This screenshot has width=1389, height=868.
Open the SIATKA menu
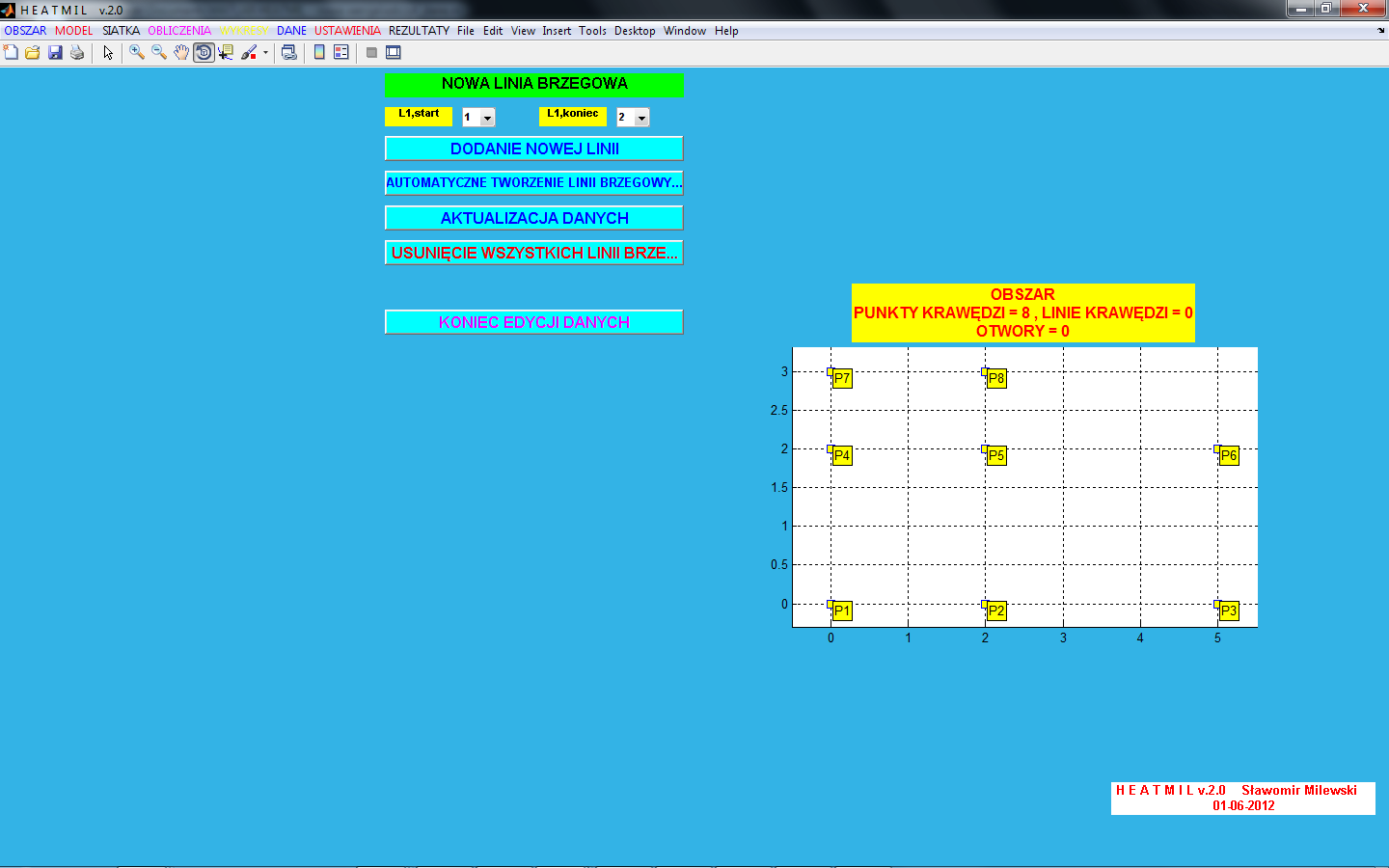(121, 31)
